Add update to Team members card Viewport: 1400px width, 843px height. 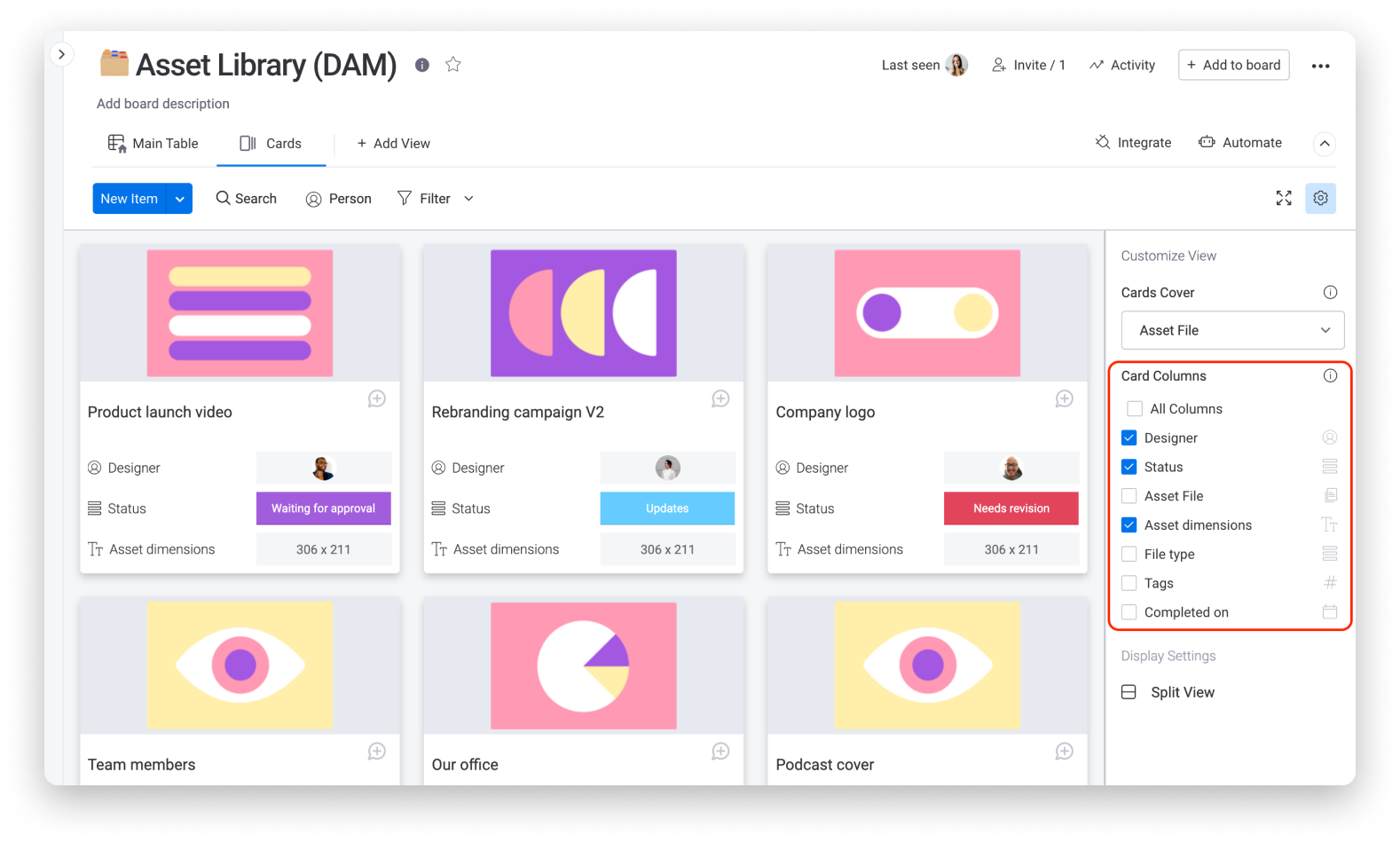[x=377, y=752]
